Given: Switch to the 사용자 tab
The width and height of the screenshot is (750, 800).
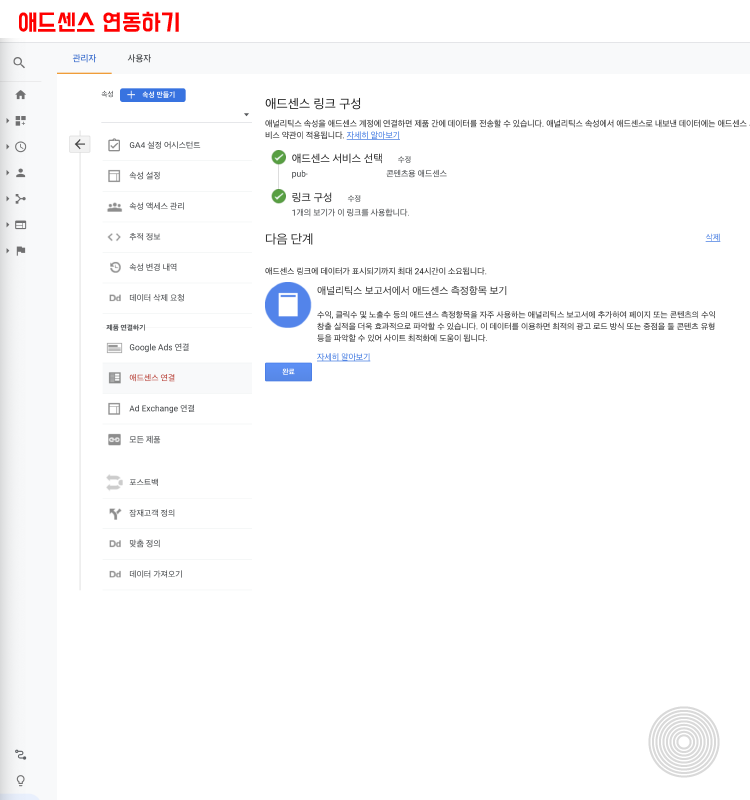Looking at the screenshot, I should [139, 59].
